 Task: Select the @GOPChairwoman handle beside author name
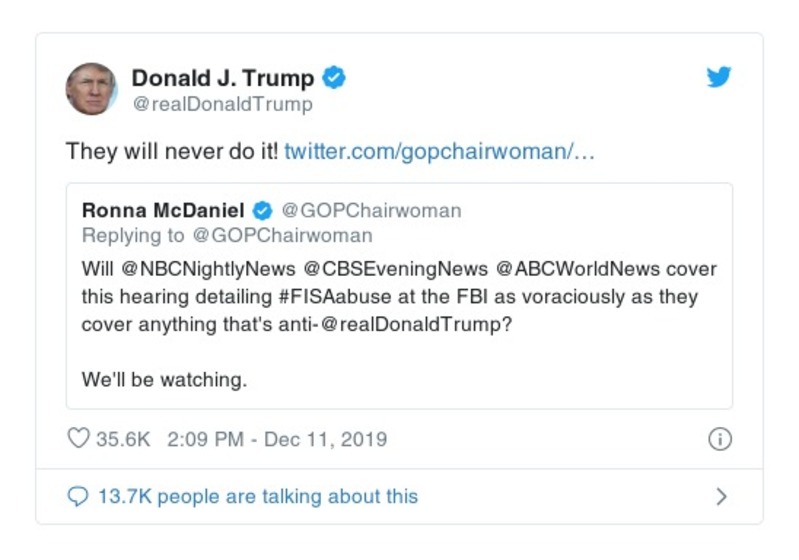click(370, 211)
